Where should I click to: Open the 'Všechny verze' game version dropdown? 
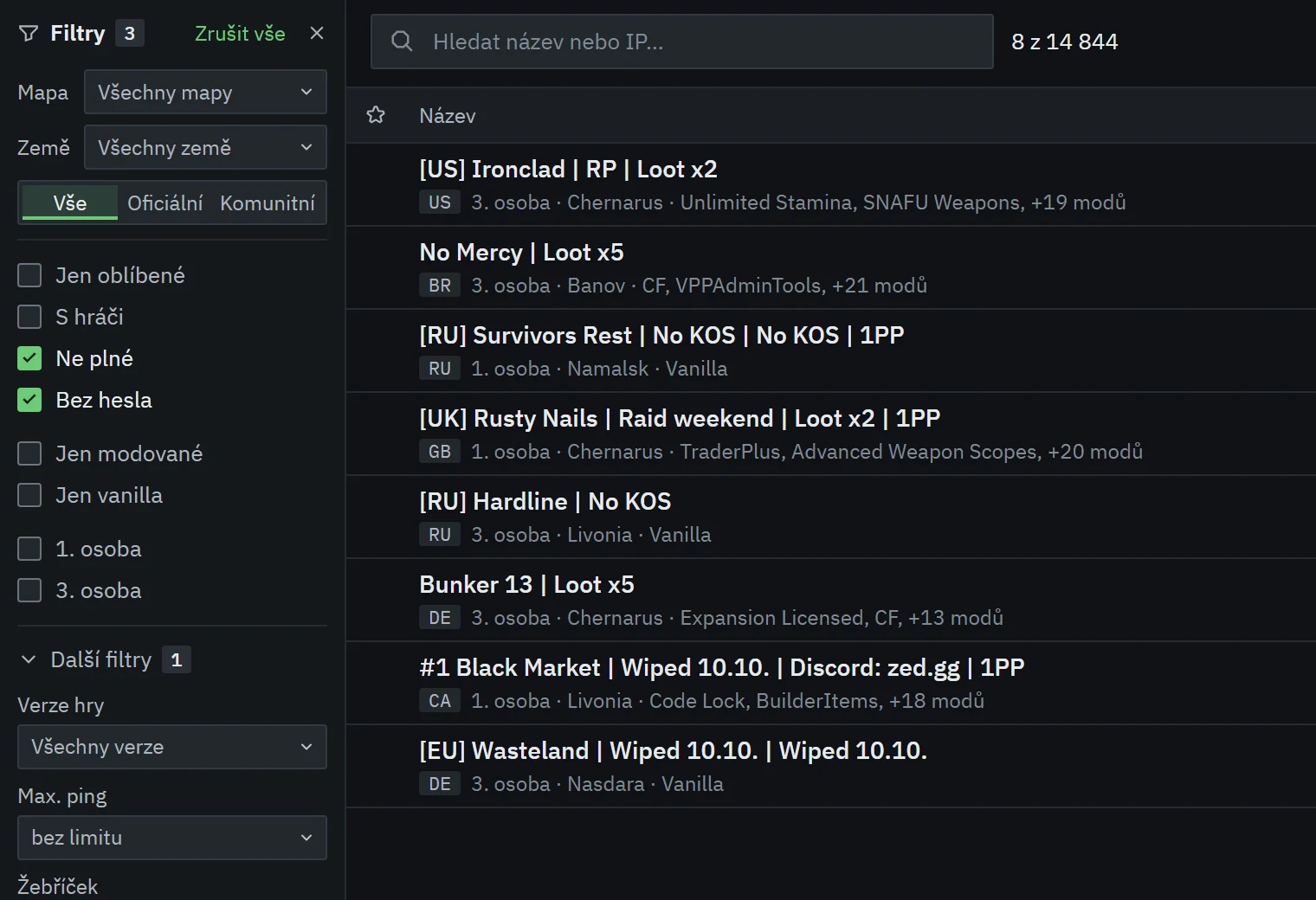tap(172, 747)
